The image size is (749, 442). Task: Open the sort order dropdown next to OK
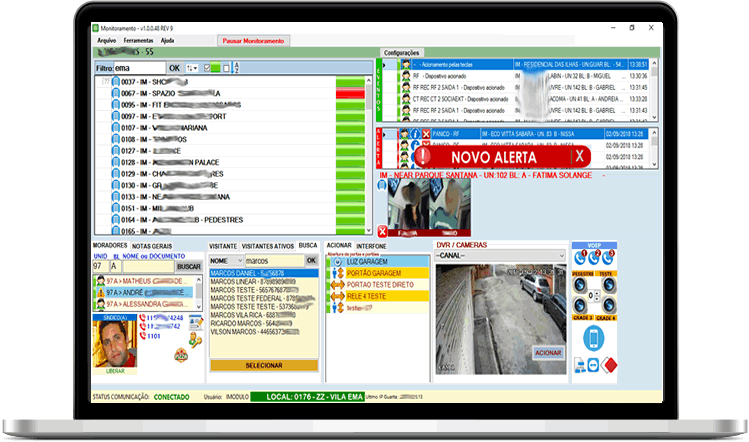191,67
